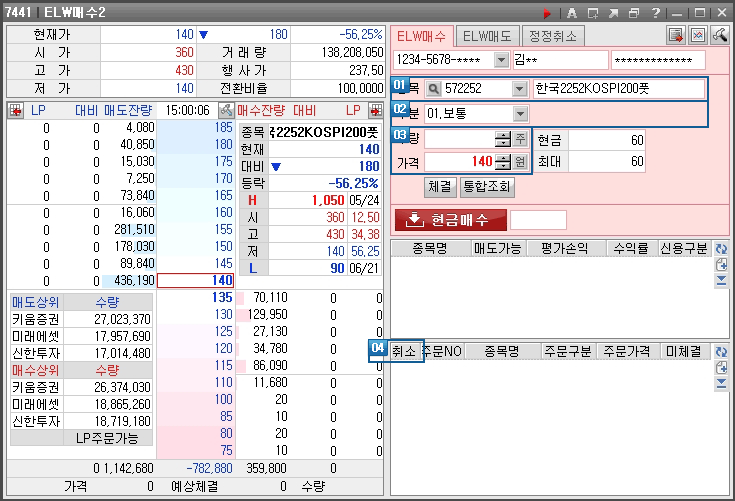Open order settings via top-right hammer icon
This screenshot has width=735, height=501.
[720, 35]
